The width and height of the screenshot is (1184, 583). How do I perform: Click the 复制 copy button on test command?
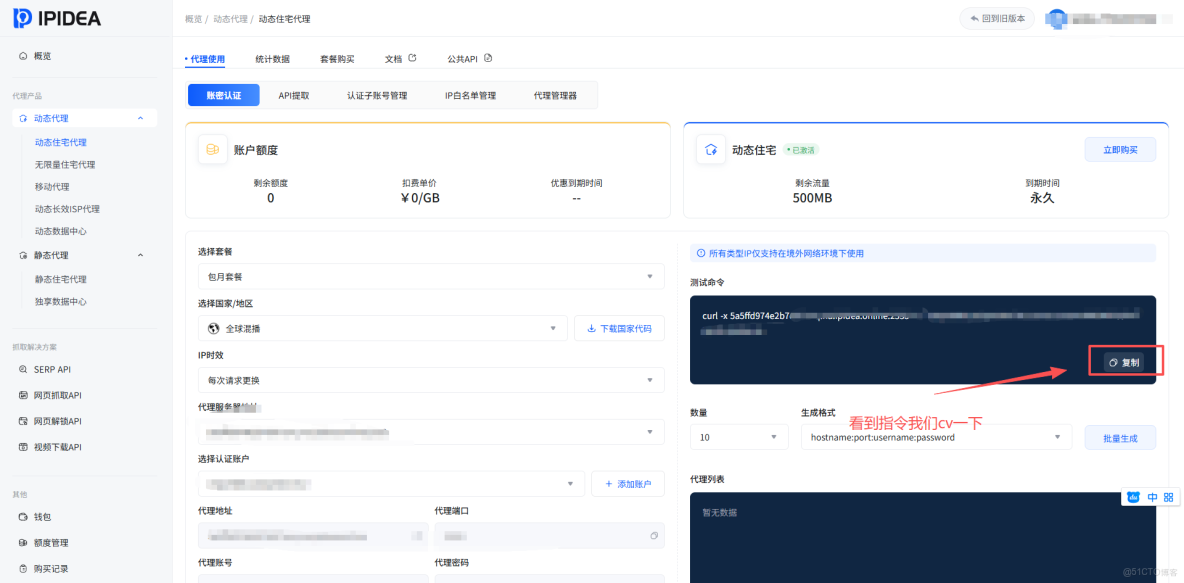pyautogui.click(x=1125, y=361)
